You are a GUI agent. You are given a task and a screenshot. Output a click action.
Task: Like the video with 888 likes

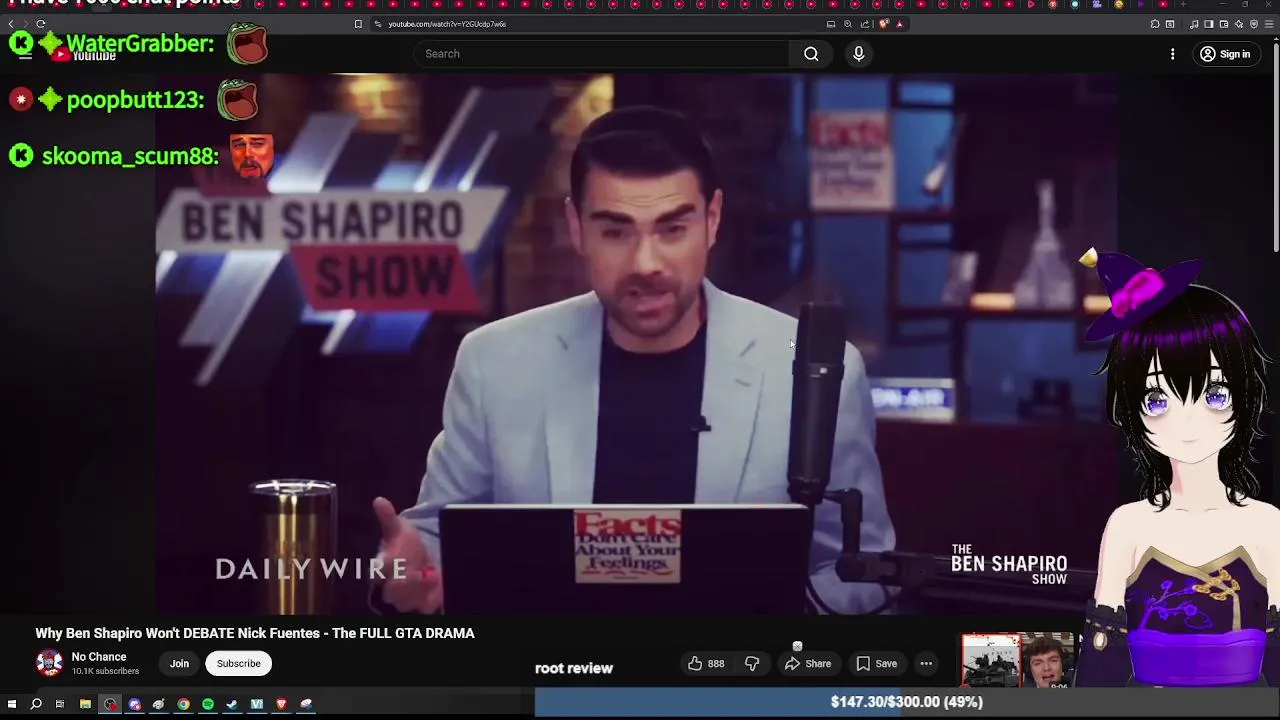coord(706,663)
